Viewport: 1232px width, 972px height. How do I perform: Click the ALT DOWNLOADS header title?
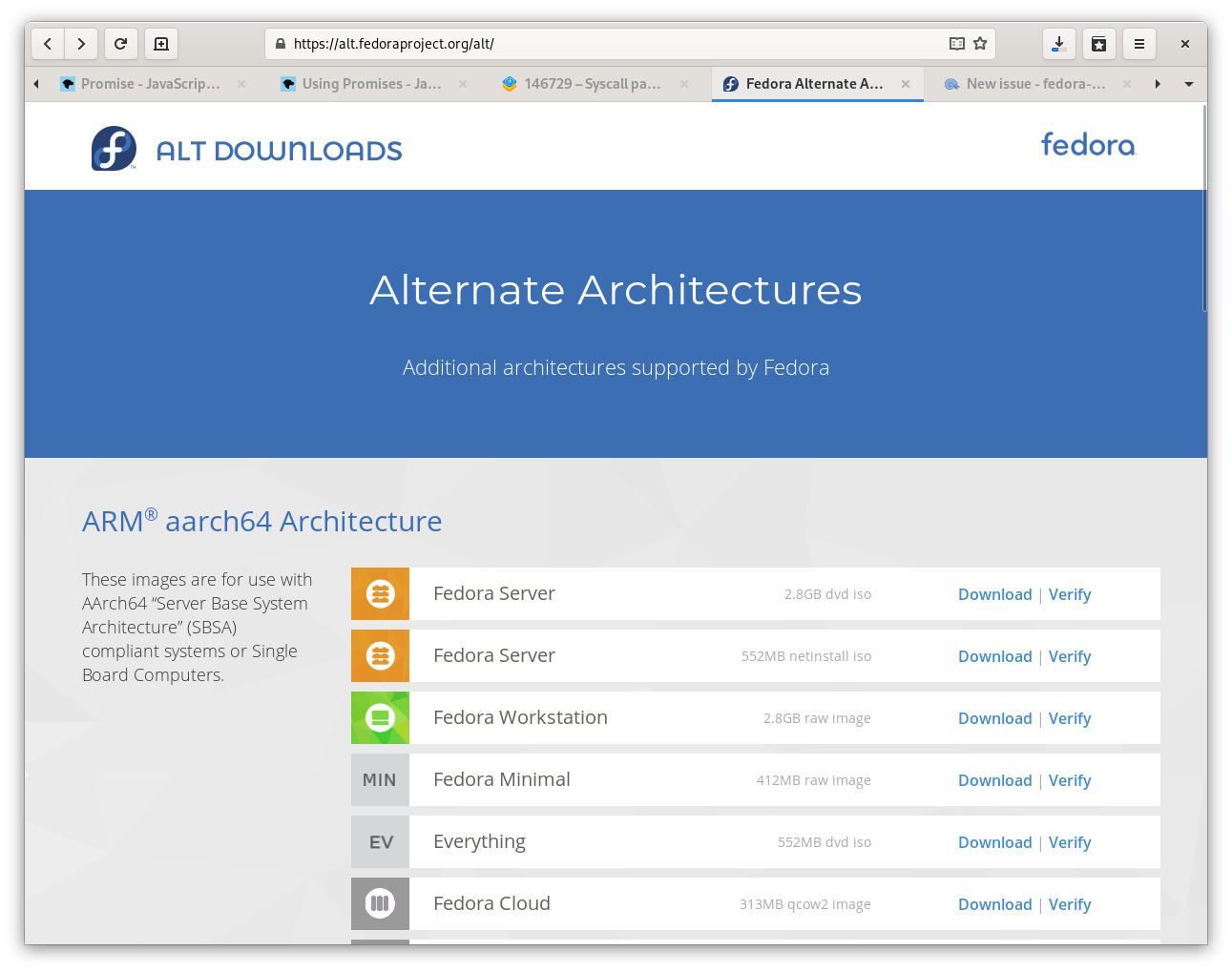click(280, 151)
